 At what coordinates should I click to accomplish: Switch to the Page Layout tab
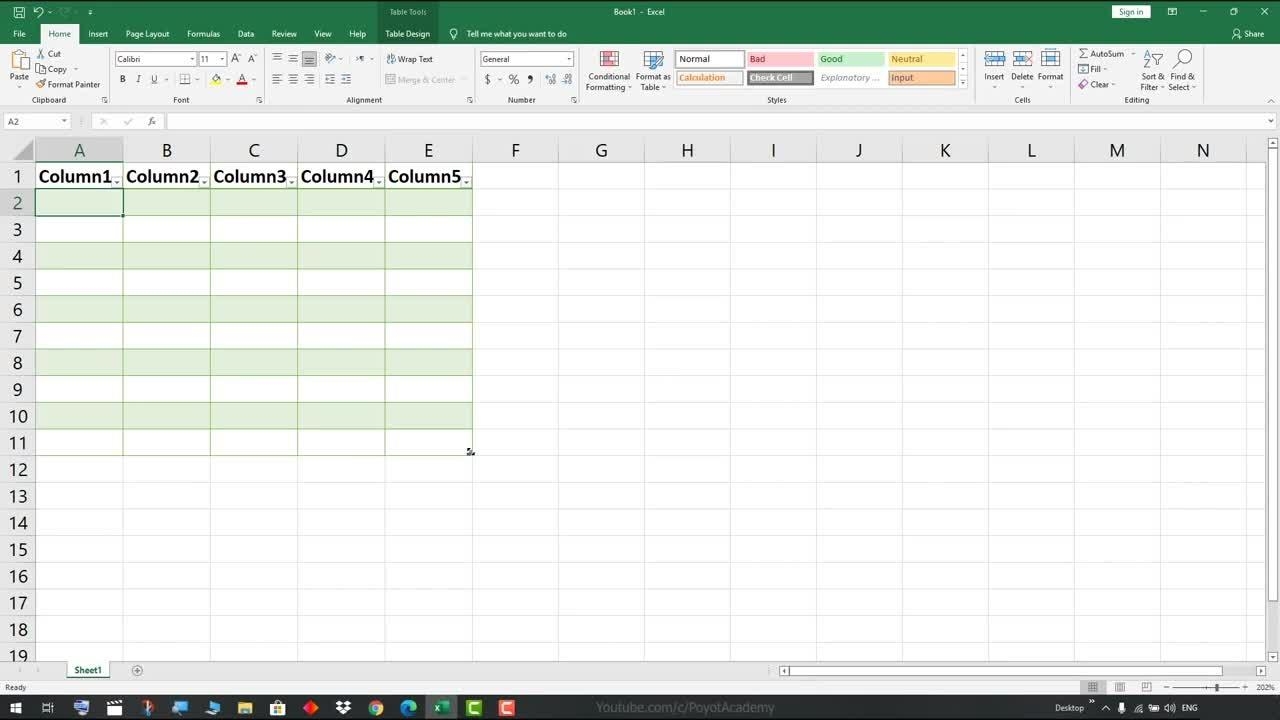coord(147,34)
